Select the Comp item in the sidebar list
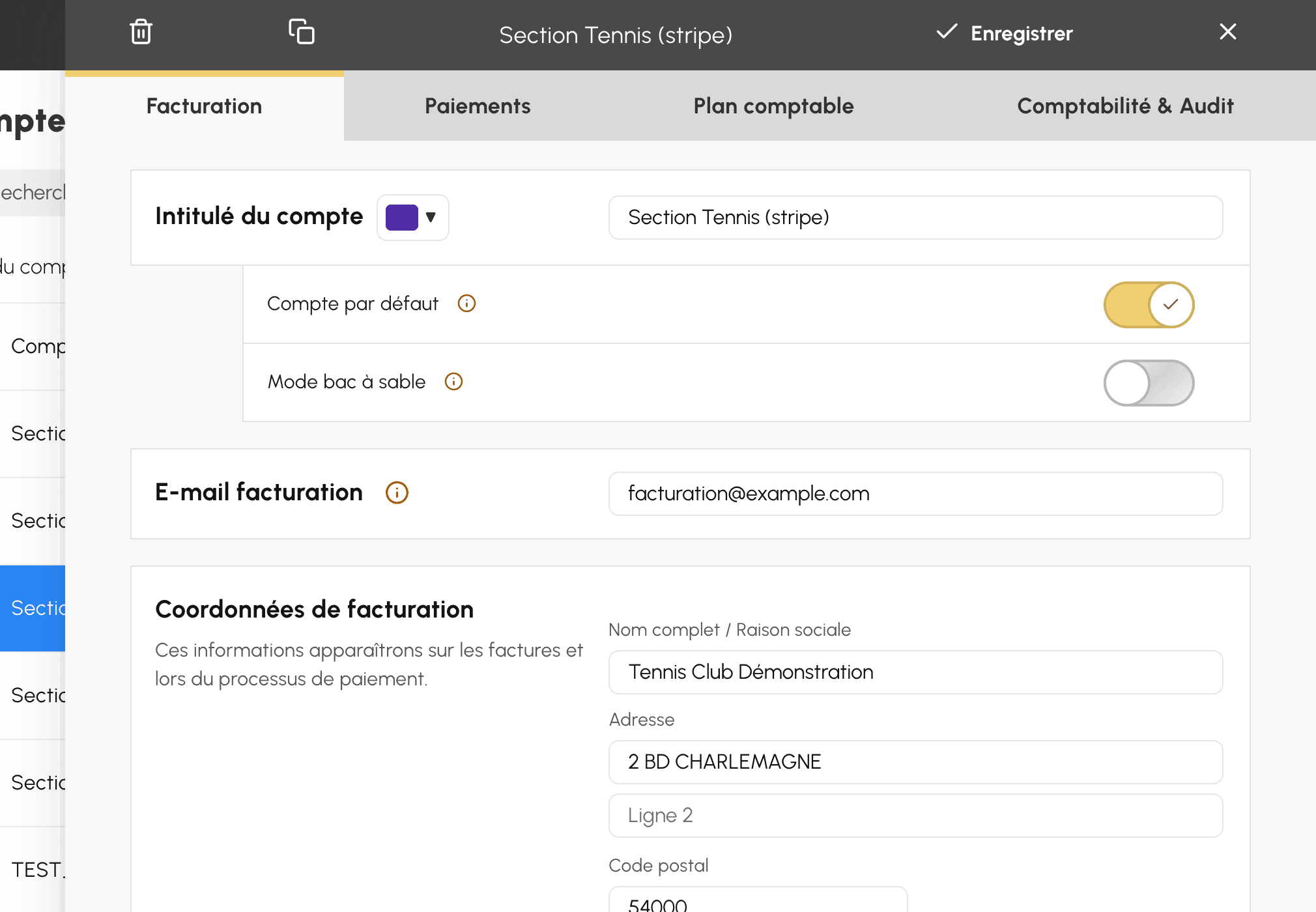This screenshot has width=1316, height=912. tap(33, 347)
